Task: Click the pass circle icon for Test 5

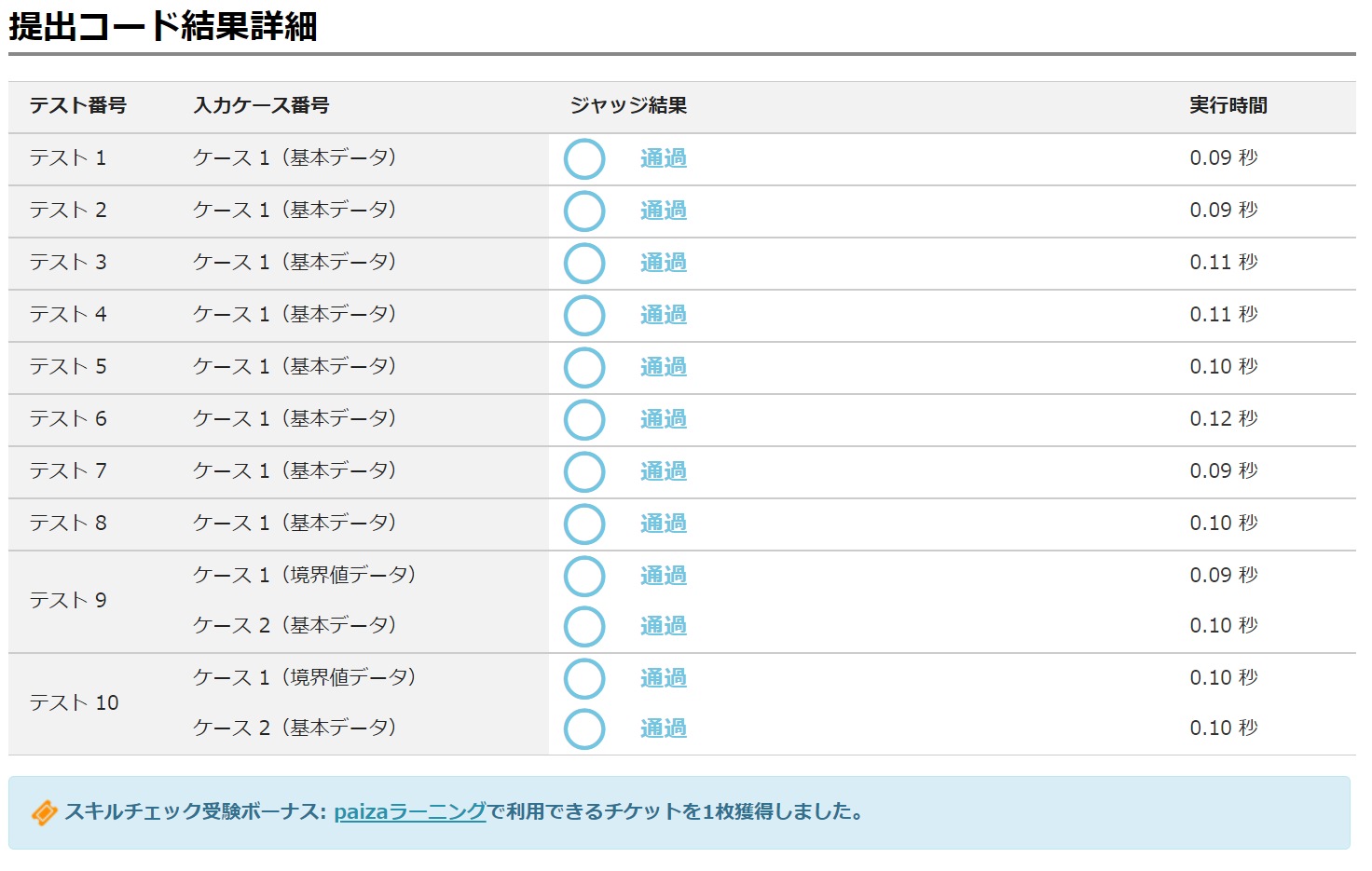Action: click(x=584, y=368)
